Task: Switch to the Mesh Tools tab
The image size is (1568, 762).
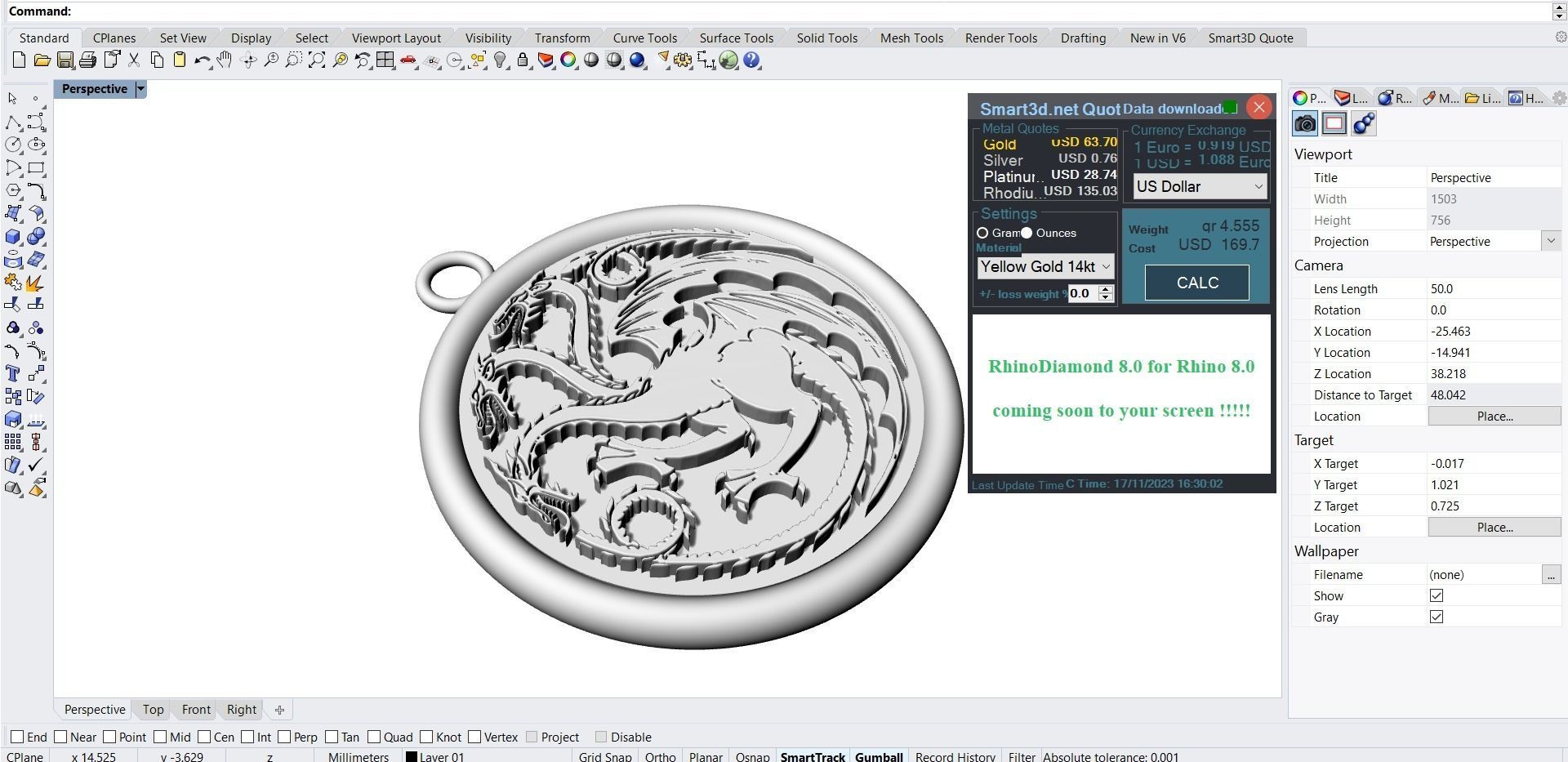Action: coord(911,38)
